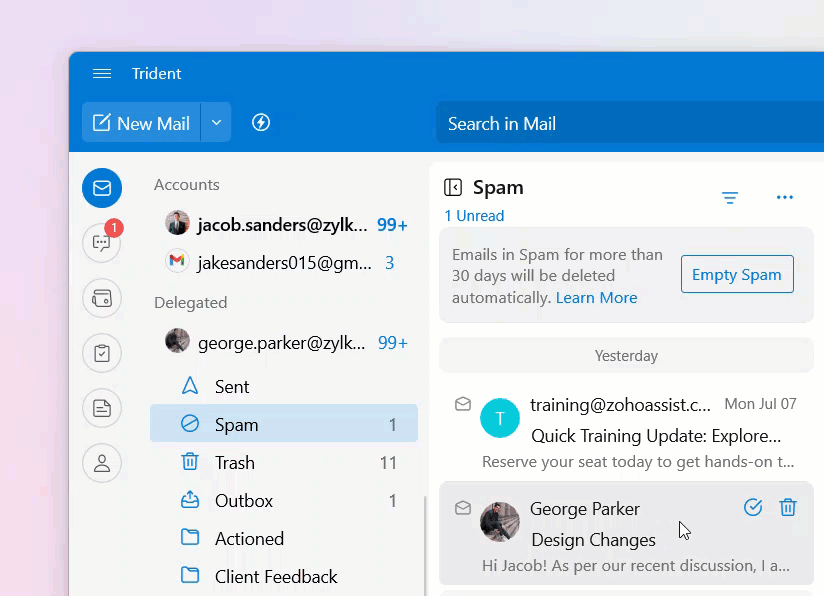Select the delegated george.parker@zylk... account
This screenshot has height=596, width=824.
tap(285, 342)
